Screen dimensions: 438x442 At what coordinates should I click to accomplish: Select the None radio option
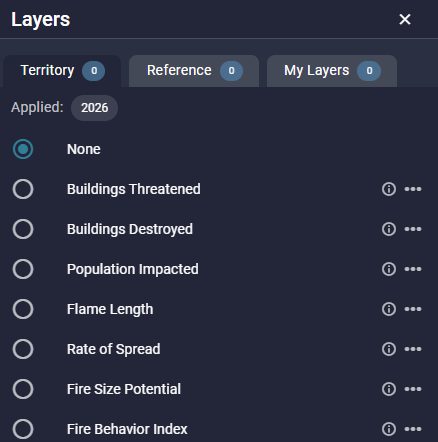23,149
